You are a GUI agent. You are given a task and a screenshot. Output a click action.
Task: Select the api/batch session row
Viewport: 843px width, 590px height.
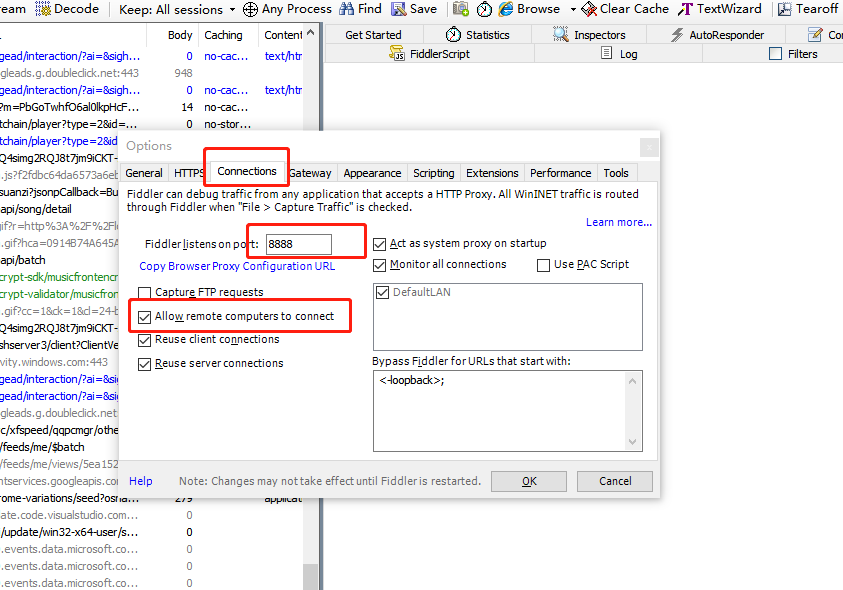59,260
